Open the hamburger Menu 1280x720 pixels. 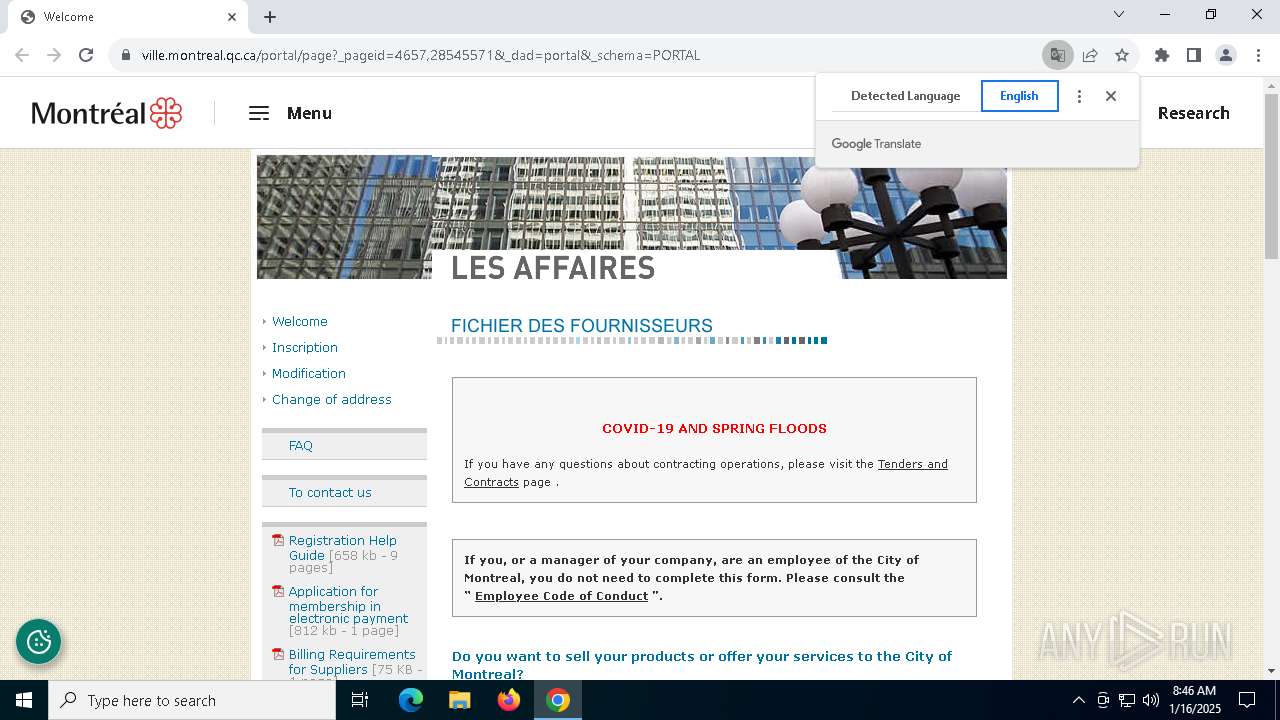(290, 113)
